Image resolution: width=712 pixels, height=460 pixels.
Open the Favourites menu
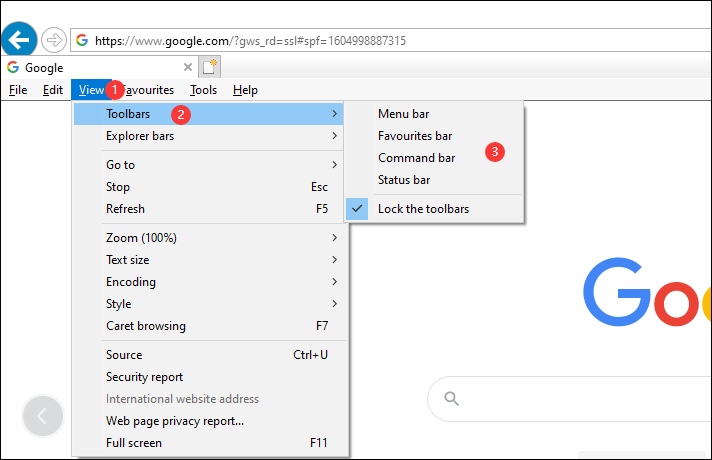148,90
